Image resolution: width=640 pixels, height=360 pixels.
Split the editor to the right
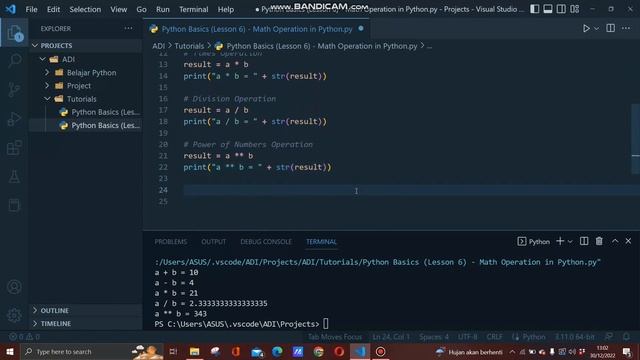pos(611,28)
